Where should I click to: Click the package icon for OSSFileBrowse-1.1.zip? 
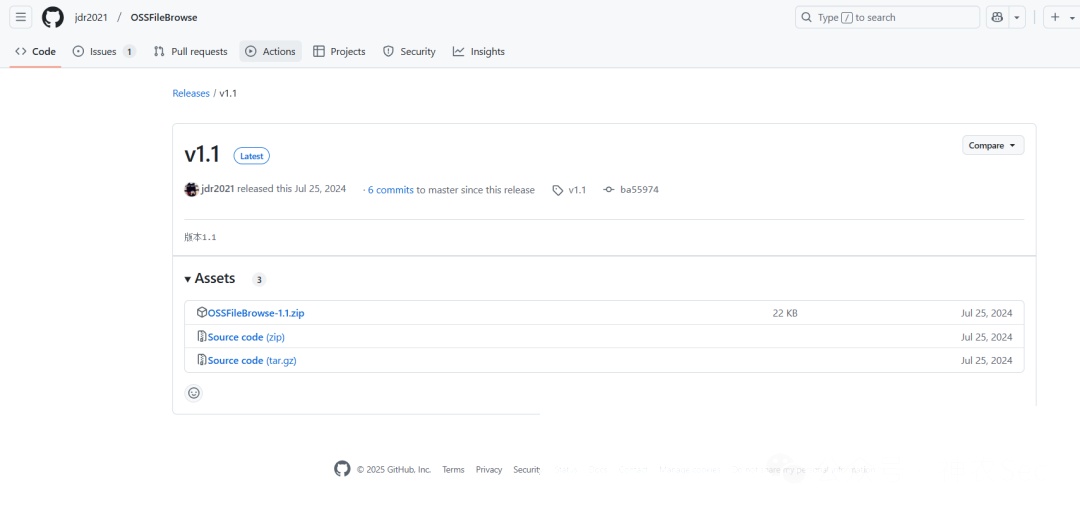pos(202,313)
